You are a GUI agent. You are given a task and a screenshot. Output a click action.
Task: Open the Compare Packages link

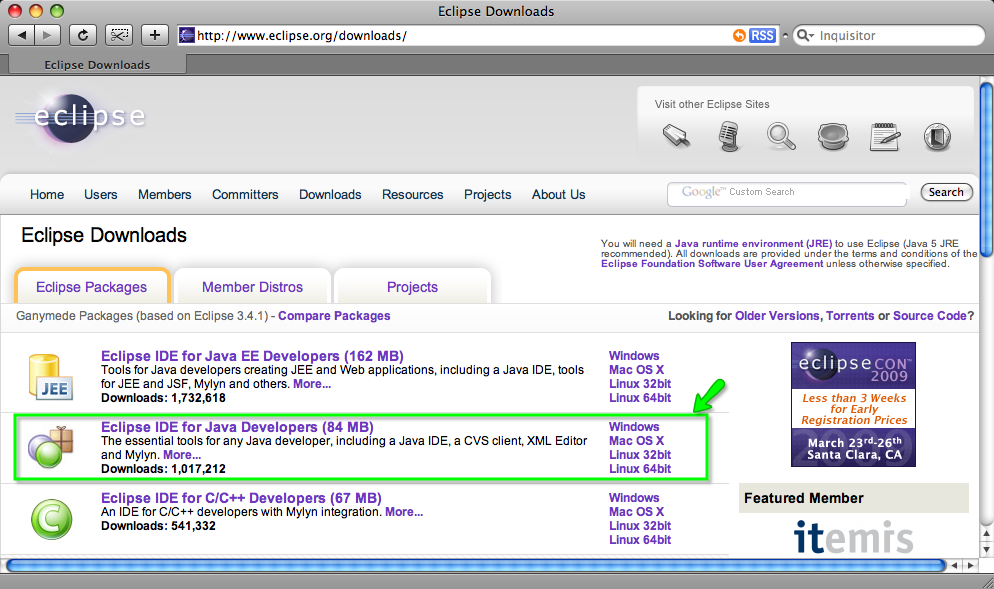coord(334,316)
